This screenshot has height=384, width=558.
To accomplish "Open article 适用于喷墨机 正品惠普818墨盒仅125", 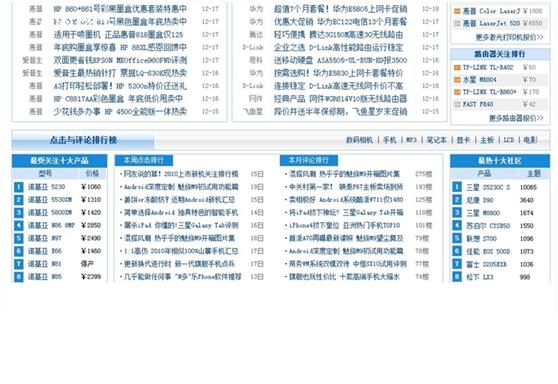I will (x=118, y=35).
